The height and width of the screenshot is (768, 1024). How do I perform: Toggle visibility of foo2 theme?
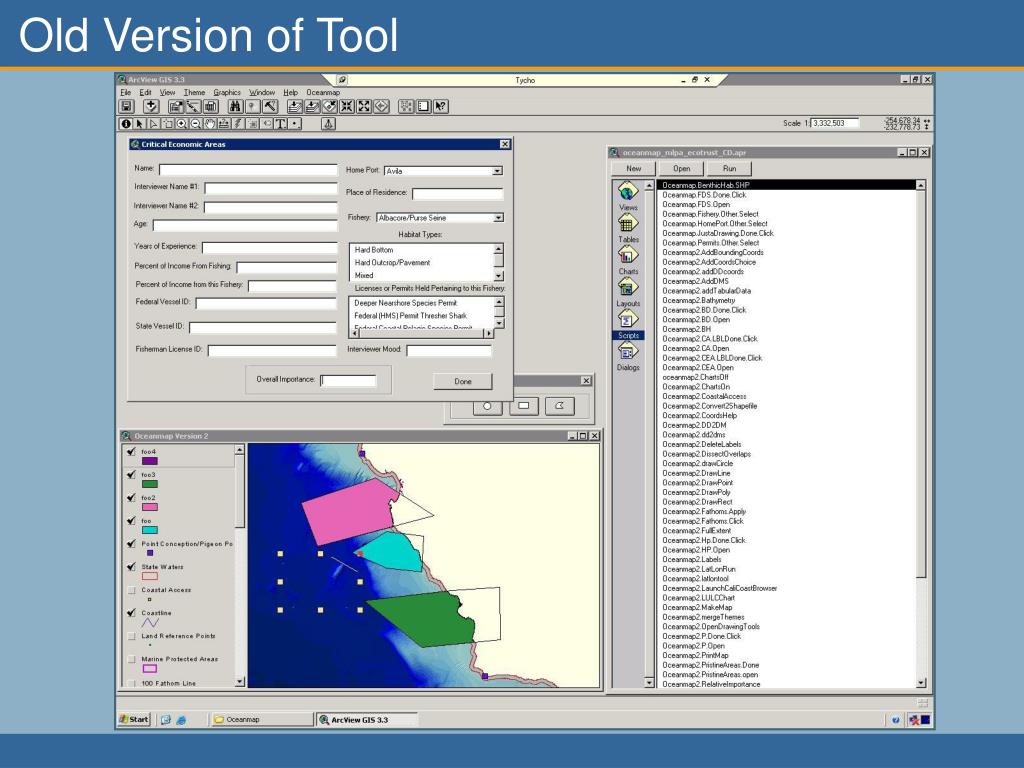coord(131,498)
